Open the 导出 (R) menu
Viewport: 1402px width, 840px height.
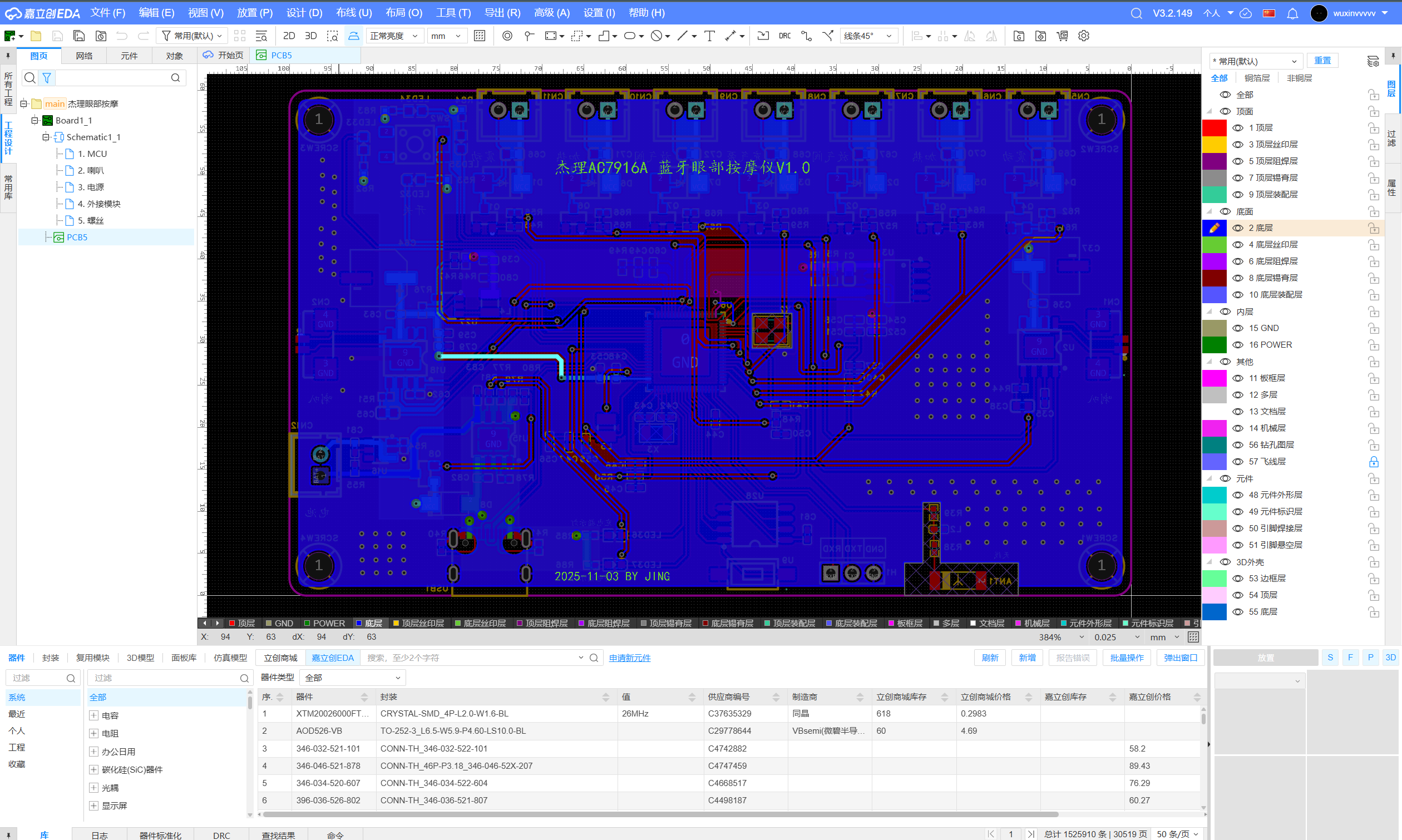coord(502,13)
